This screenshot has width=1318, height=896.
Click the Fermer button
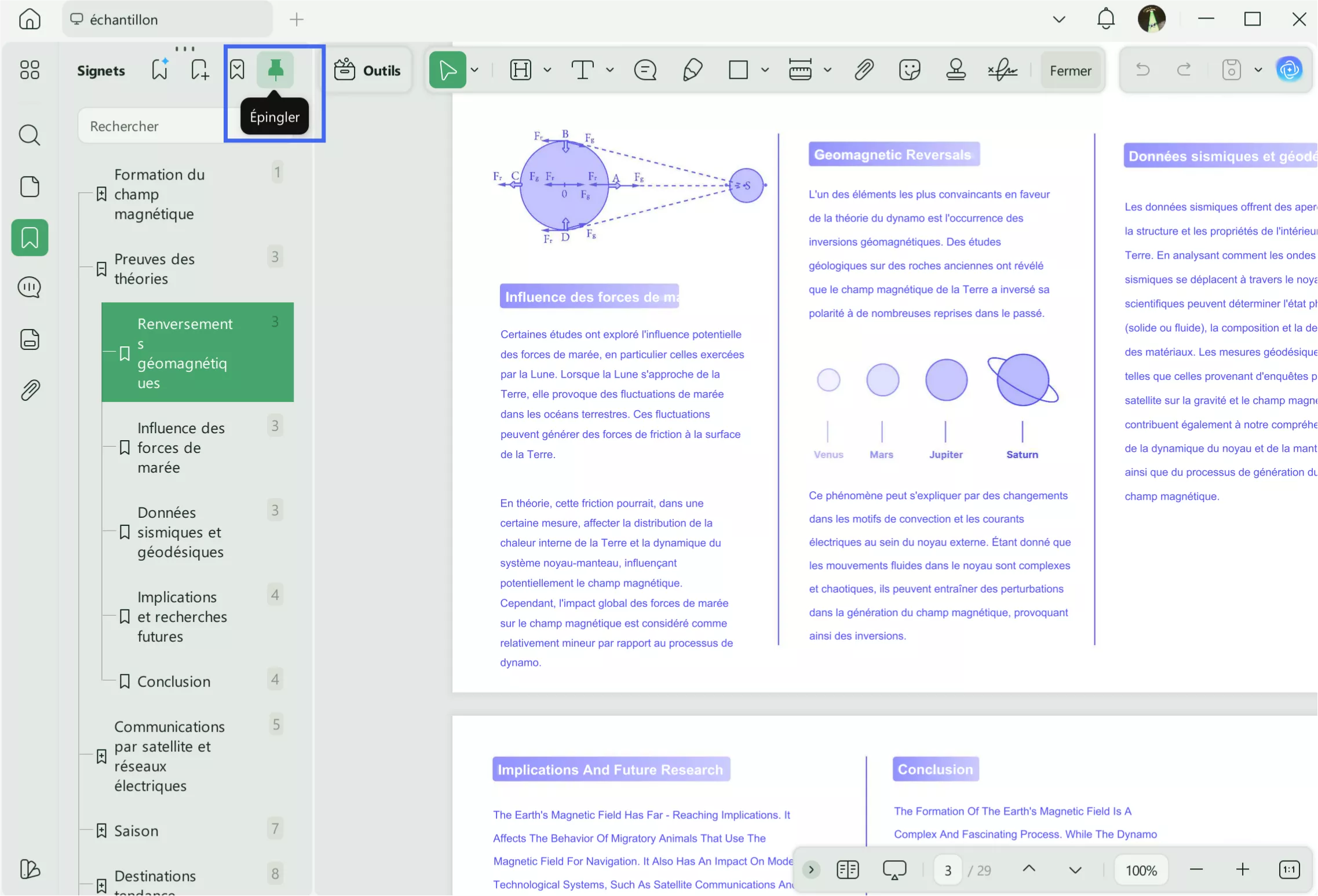pos(1070,70)
